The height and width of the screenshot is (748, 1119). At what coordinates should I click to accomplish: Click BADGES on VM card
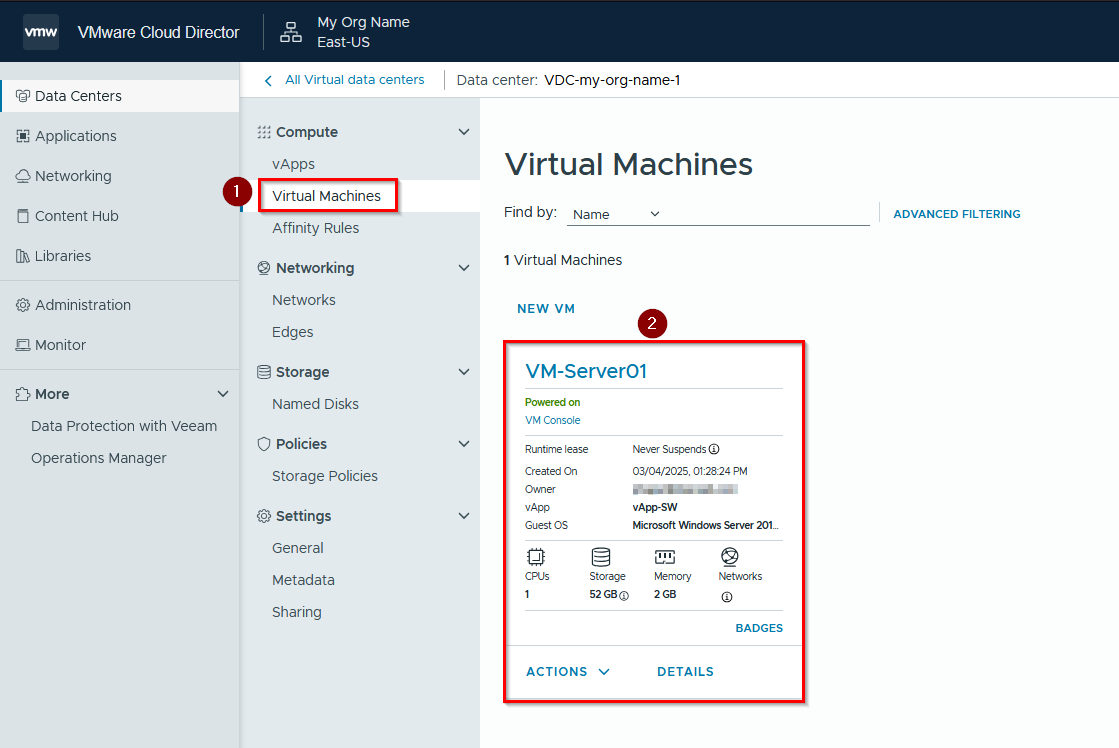click(x=759, y=628)
